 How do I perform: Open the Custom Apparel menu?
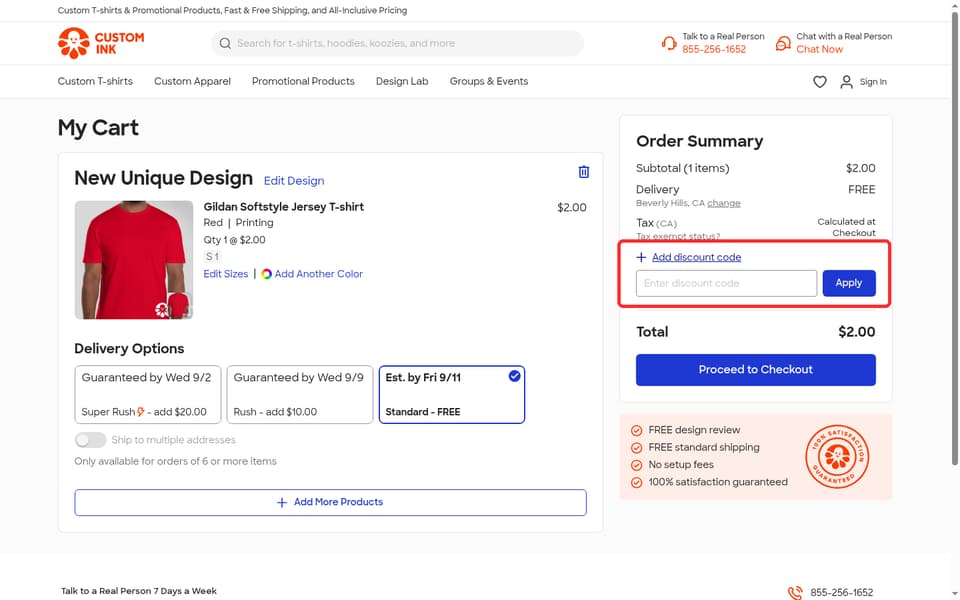click(x=192, y=81)
